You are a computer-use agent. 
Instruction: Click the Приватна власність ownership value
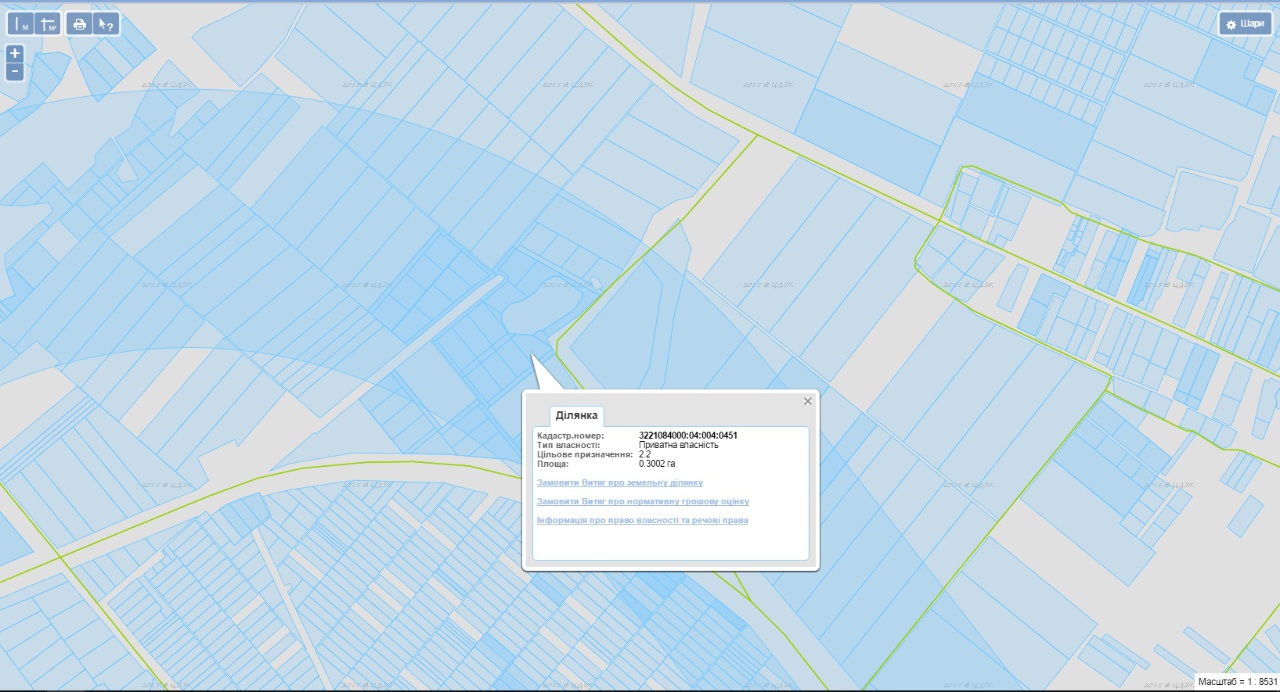(x=679, y=445)
